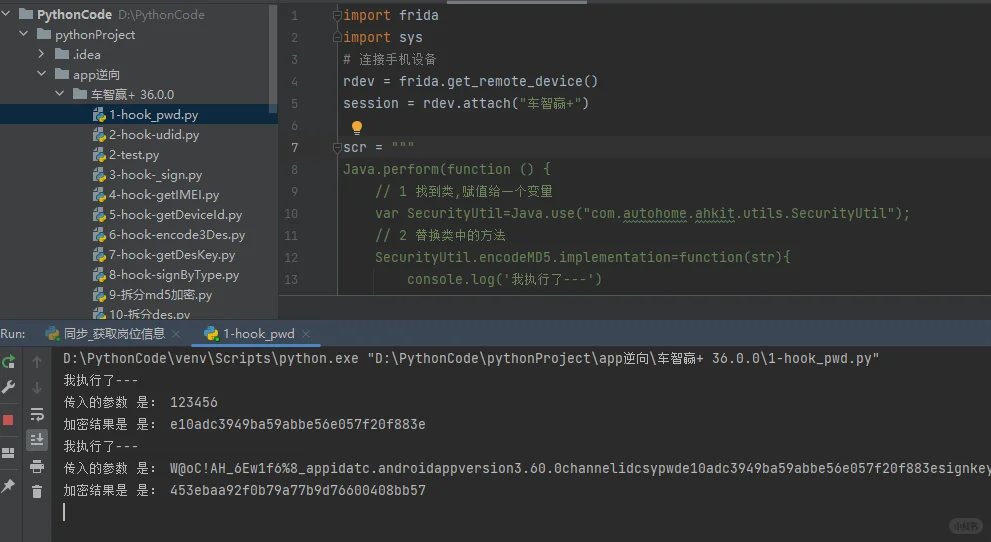Viewport: 991px width, 542px height.
Task: Jump down the stack trace arrow
Action: (x=37, y=388)
